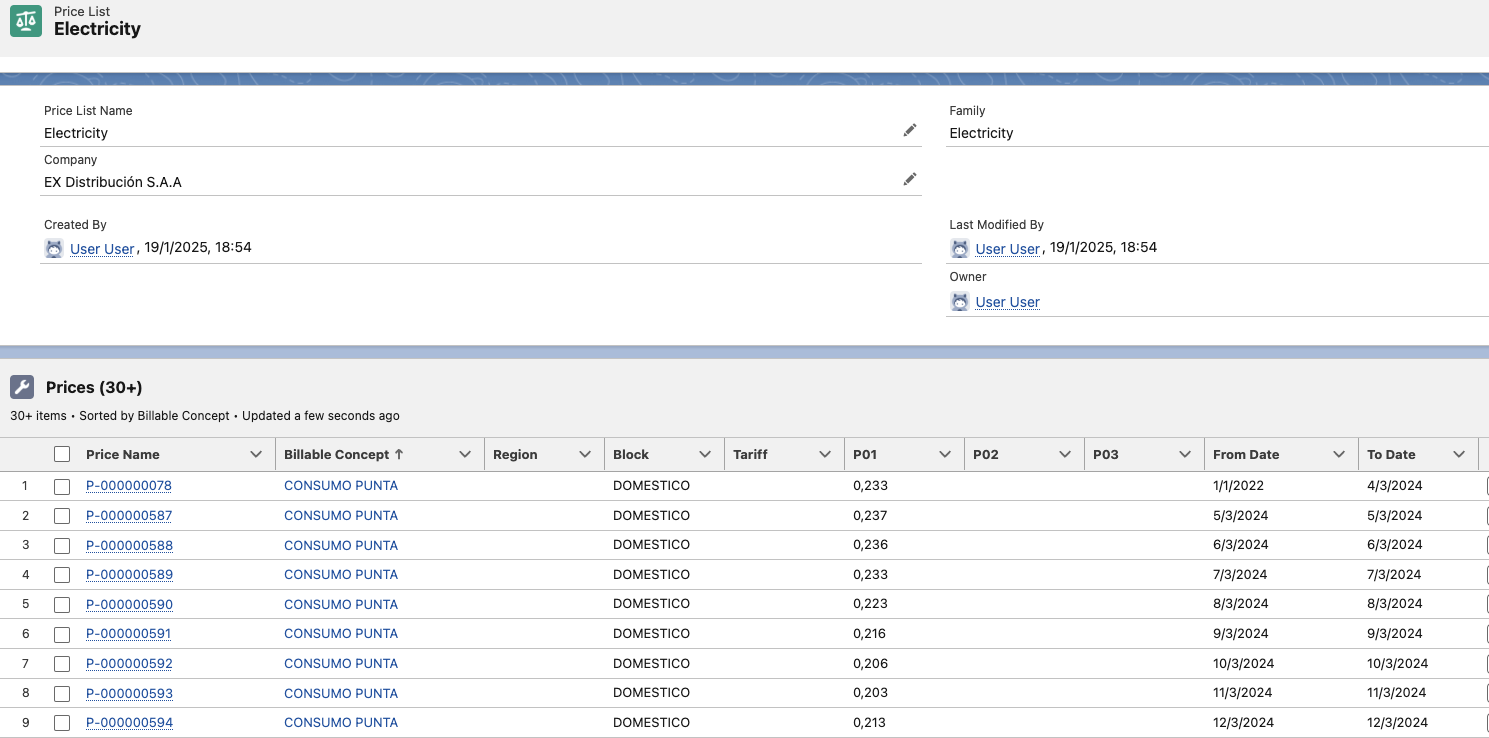Open CONSUMO PUNTA in row P-000000078
The image size is (1489, 738).
[341, 486]
